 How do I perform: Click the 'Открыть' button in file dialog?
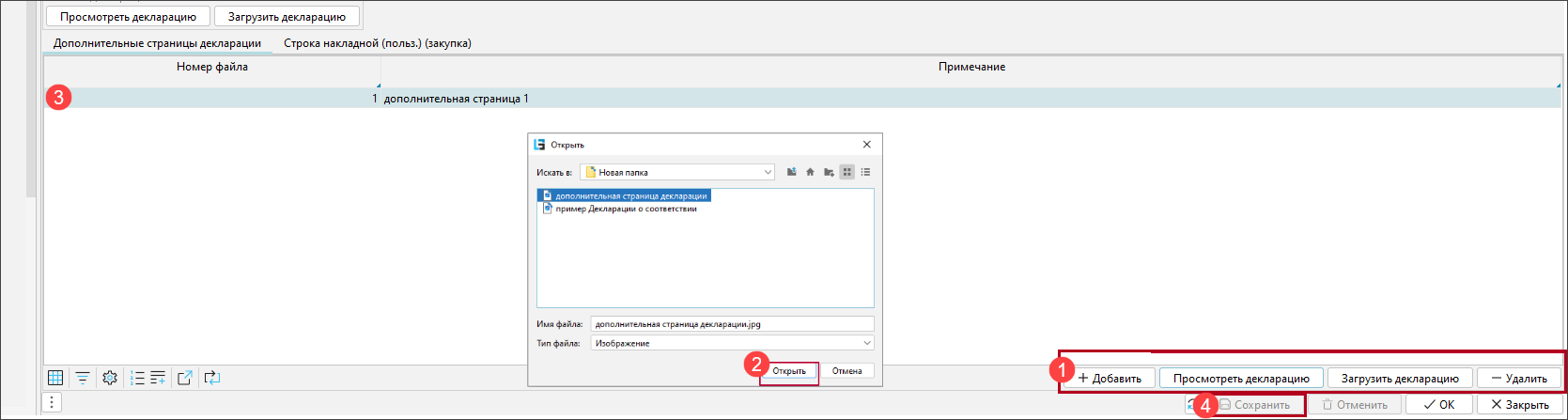[789, 371]
